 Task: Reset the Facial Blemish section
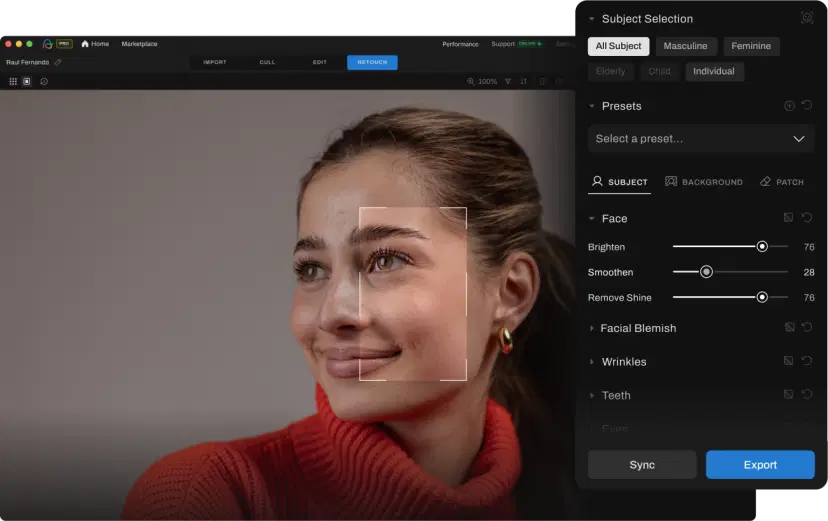pyautogui.click(x=807, y=327)
